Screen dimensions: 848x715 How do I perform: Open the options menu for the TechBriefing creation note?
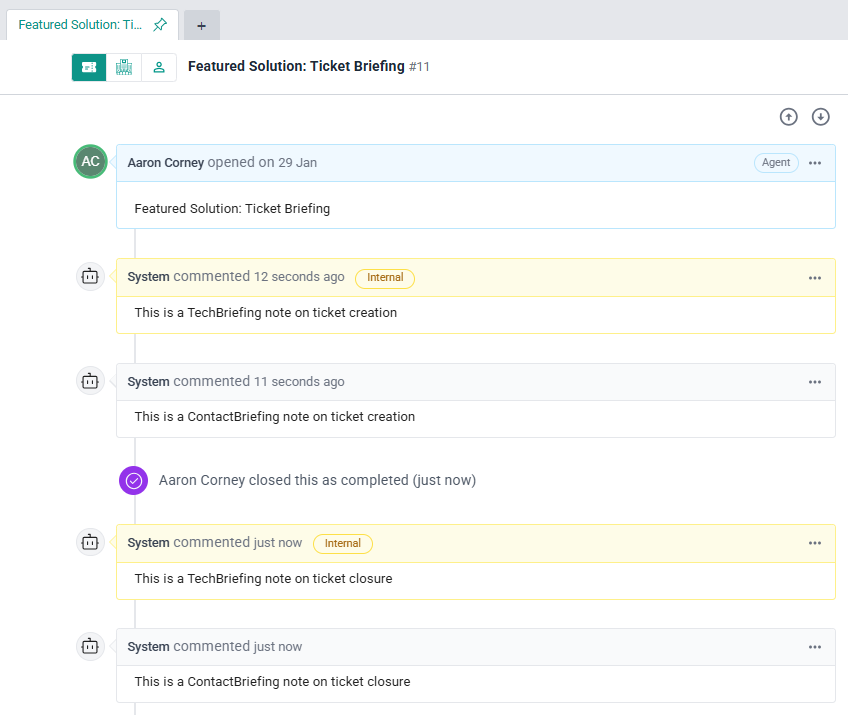815,278
